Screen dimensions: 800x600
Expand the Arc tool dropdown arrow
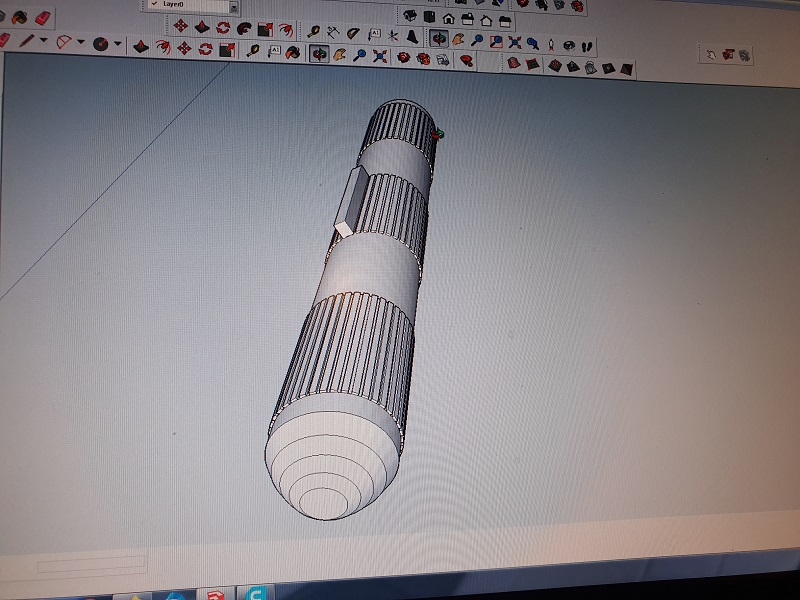[x=81, y=43]
